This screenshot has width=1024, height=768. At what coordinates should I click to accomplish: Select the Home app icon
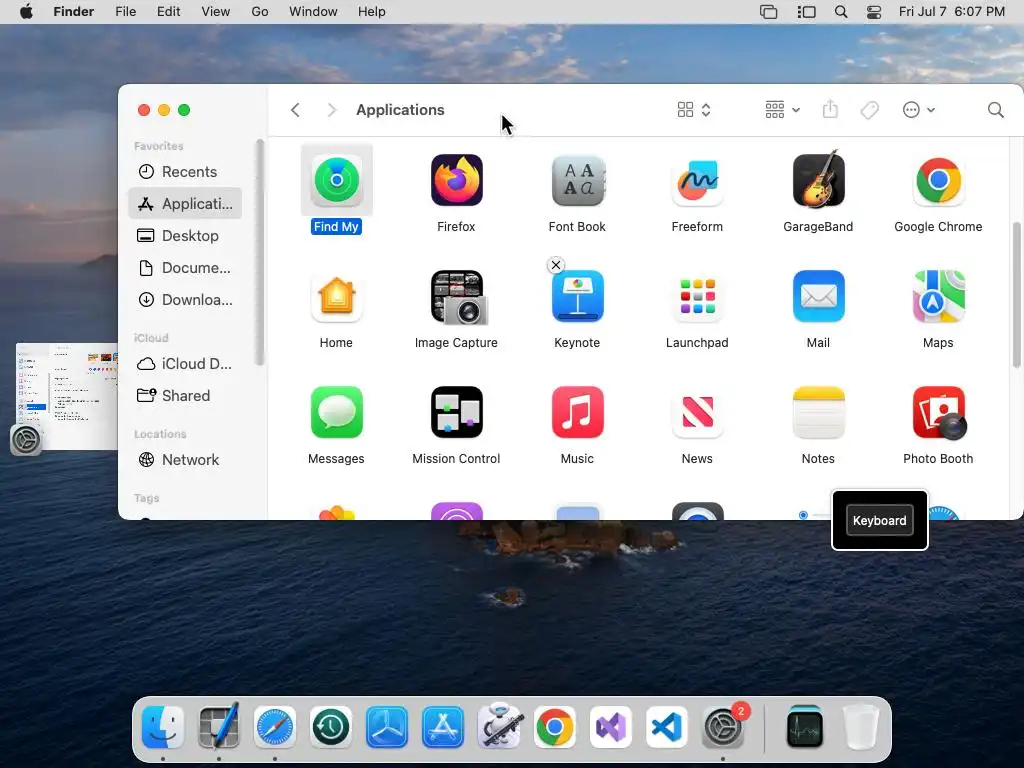tap(336, 296)
